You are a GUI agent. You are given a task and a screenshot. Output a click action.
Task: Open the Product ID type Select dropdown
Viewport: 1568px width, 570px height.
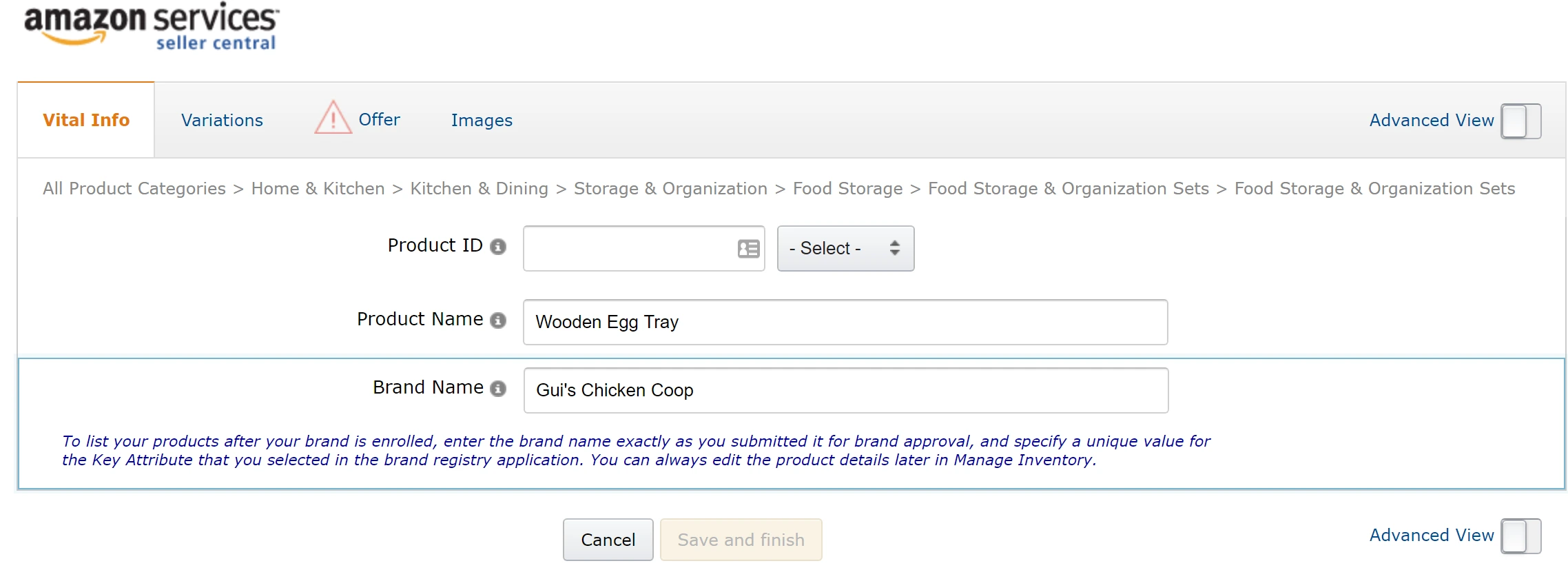[x=845, y=249]
